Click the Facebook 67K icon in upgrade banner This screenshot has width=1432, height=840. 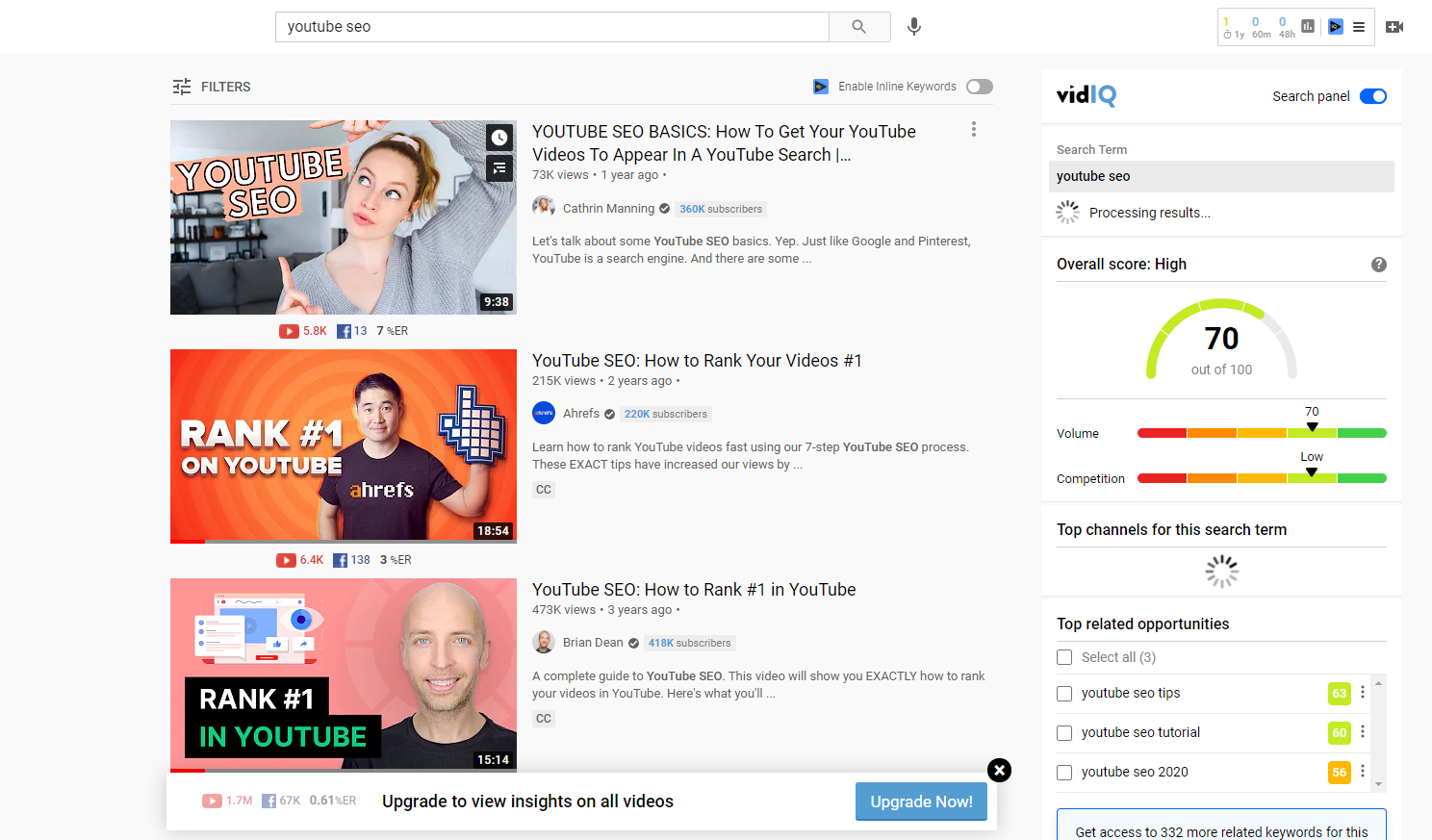[269, 801]
